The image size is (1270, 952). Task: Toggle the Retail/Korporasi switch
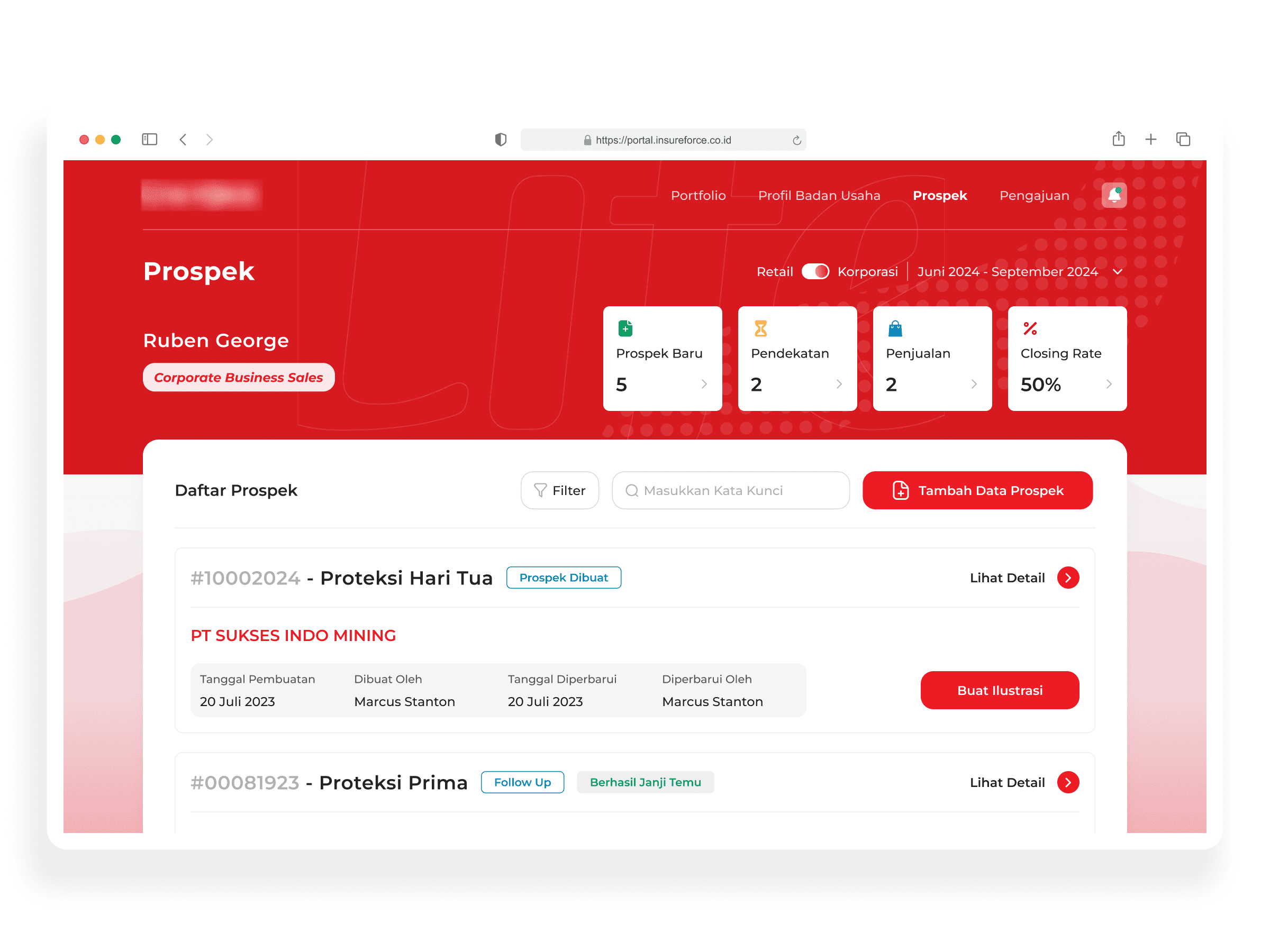coord(815,271)
